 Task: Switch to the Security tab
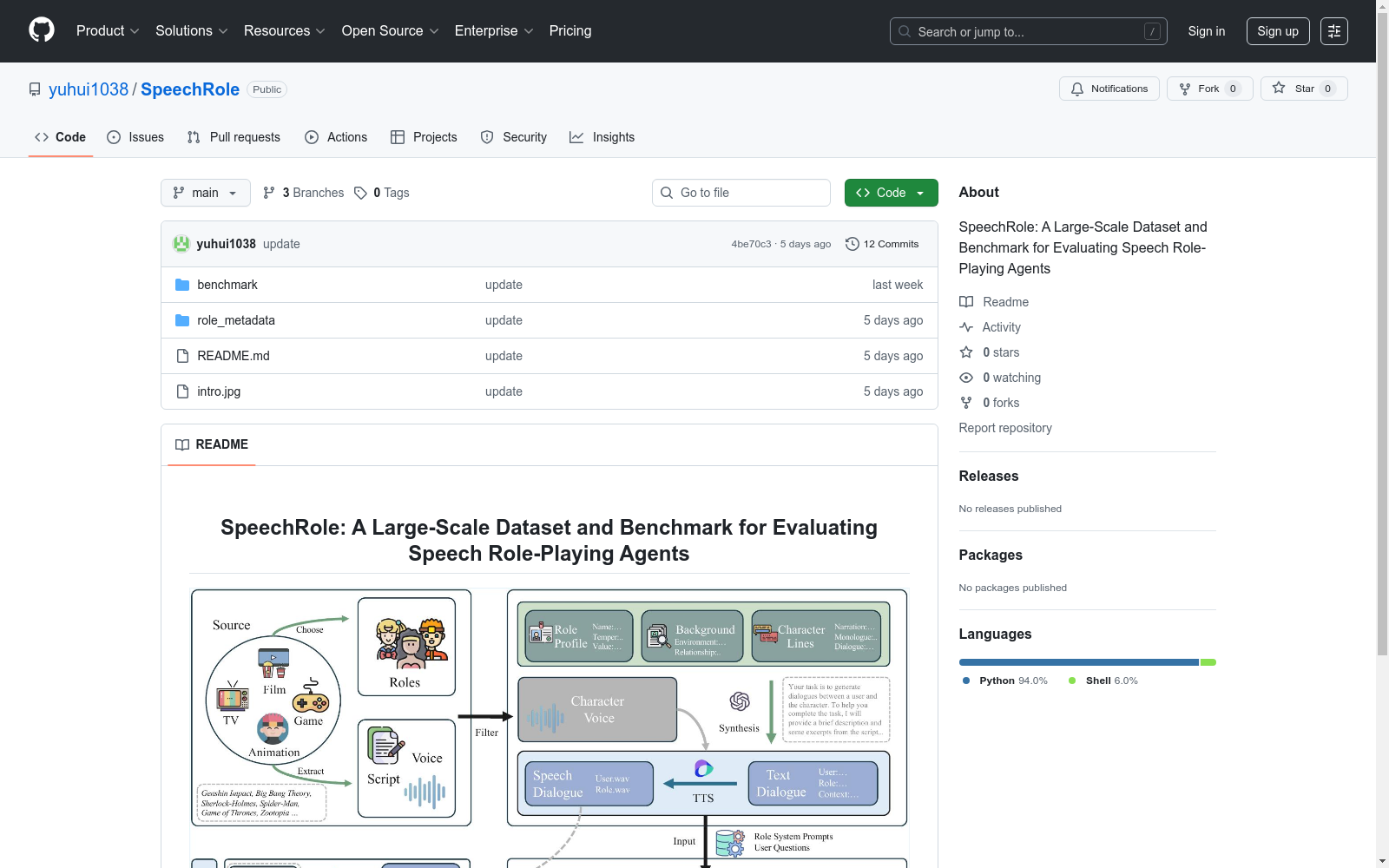pyautogui.click(x=514, y=137)
